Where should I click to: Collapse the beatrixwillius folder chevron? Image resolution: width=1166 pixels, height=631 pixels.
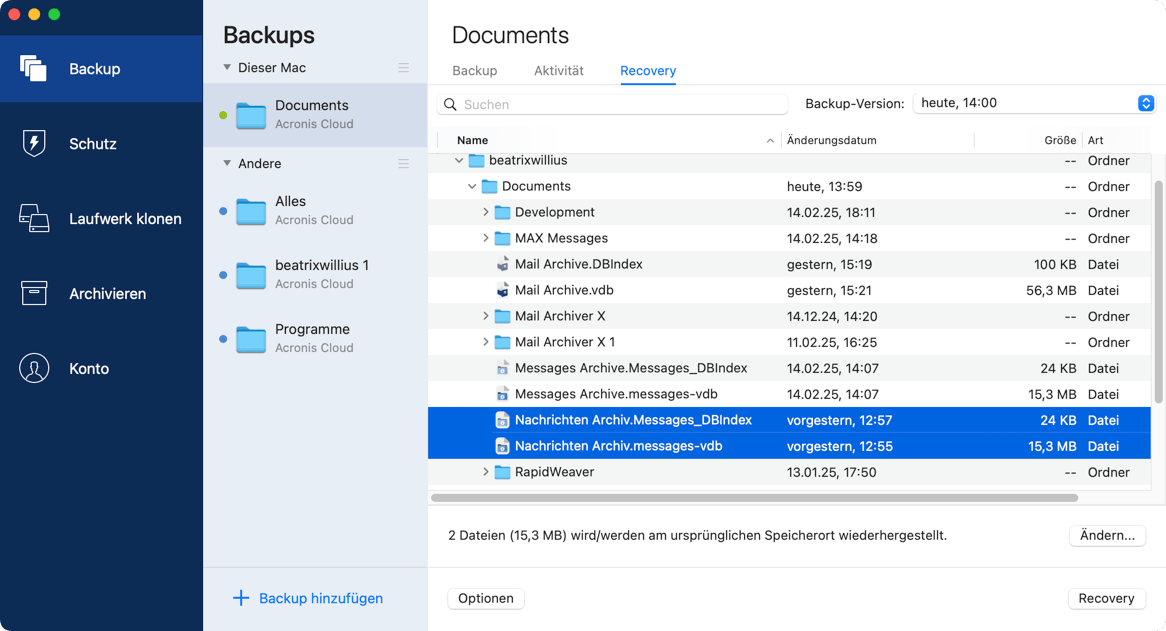459,161
